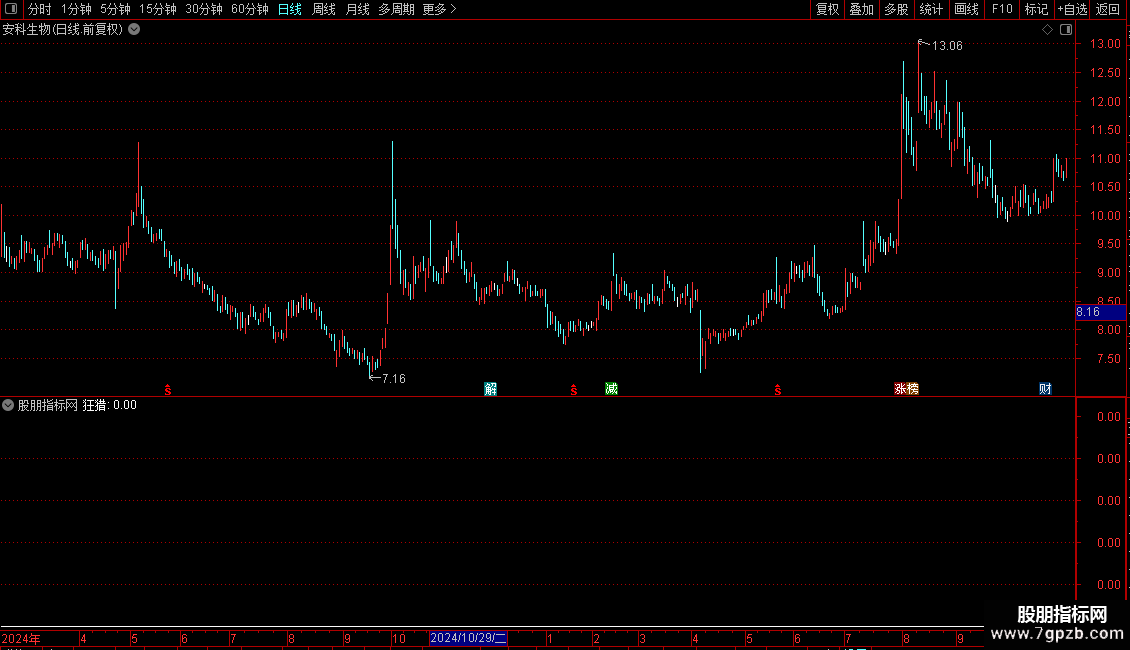The image size is (1130, 650).
Task: Click the blue 财 financial marker
Action: (1045, 389)
